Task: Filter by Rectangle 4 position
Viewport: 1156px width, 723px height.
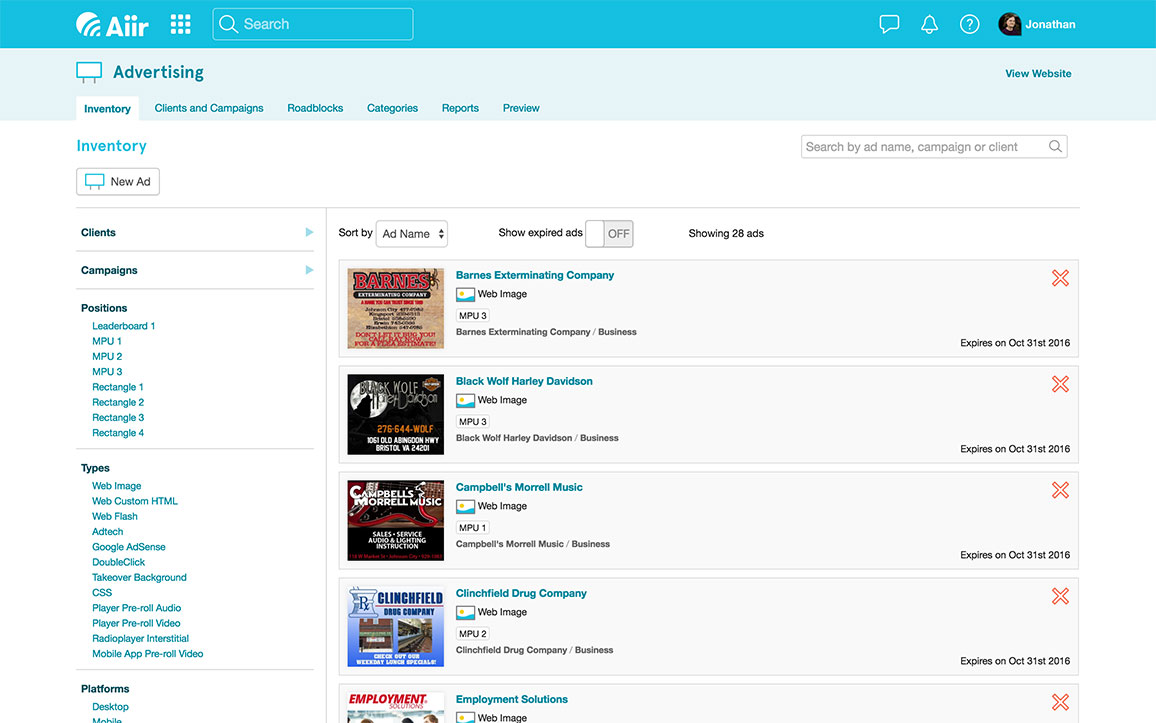Action: click(118, 433)
